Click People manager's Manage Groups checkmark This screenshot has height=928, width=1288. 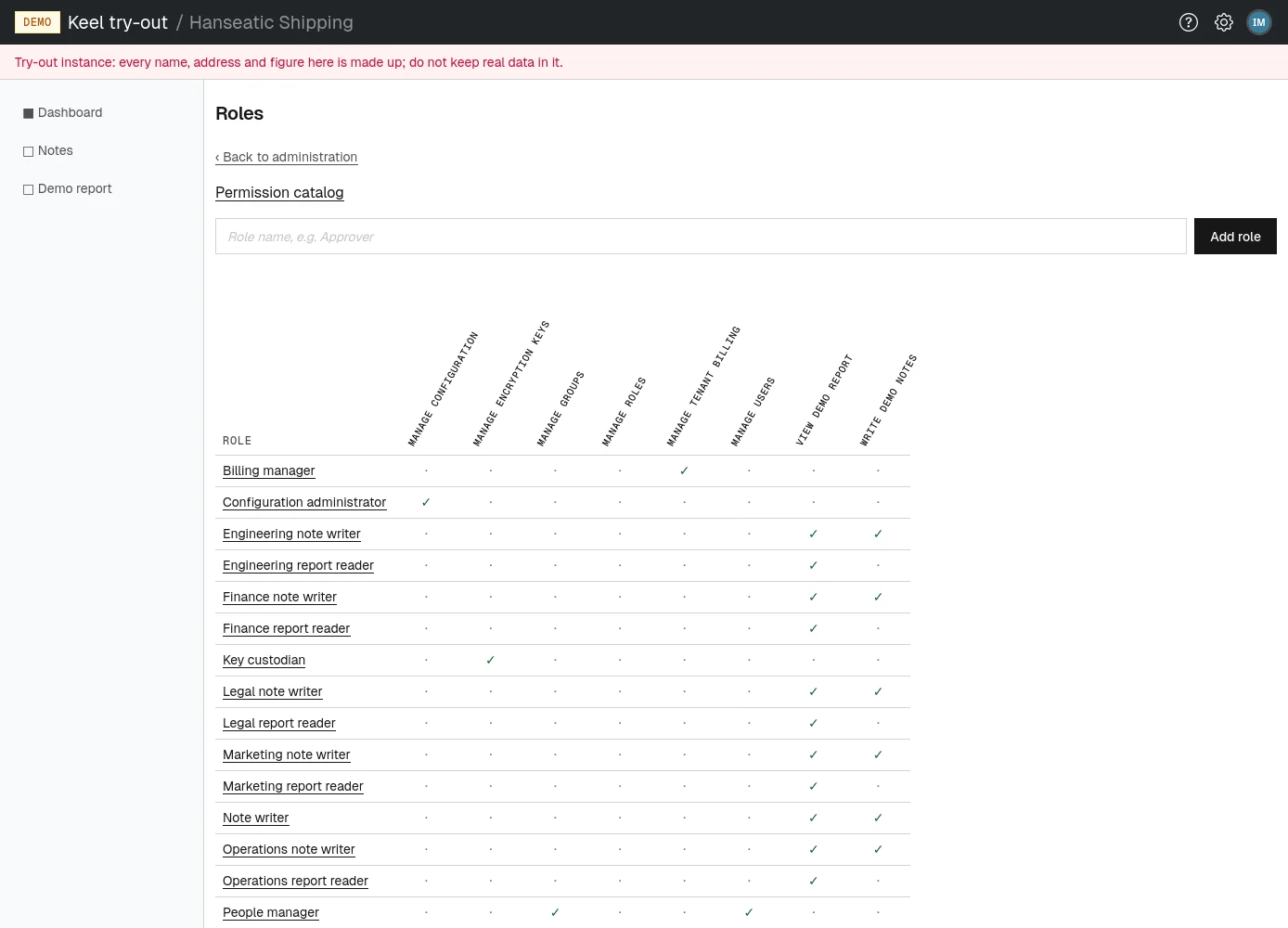point(555,912)
